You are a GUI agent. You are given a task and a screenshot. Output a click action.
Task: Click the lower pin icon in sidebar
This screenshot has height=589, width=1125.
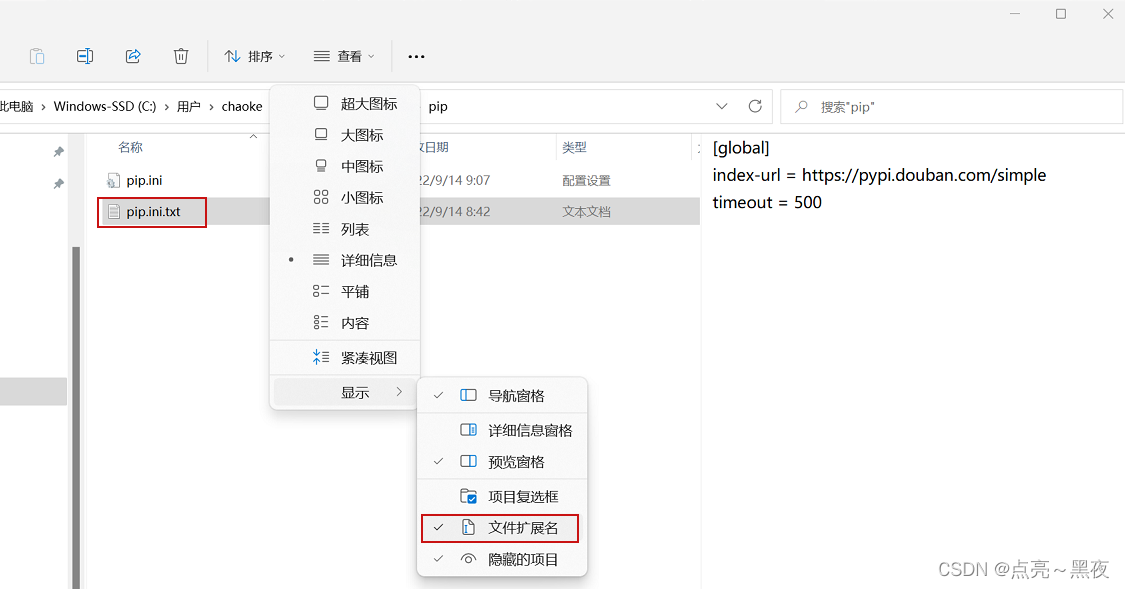(58, 184)
